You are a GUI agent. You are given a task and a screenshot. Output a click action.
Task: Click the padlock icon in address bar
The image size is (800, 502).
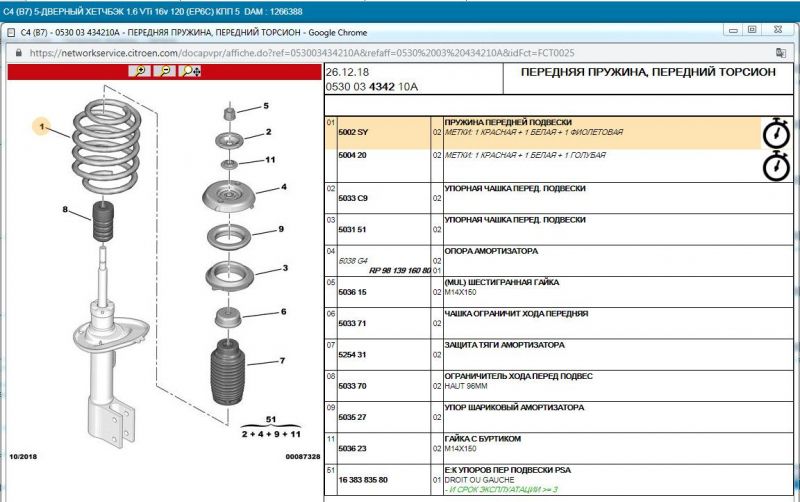(18, 52)
